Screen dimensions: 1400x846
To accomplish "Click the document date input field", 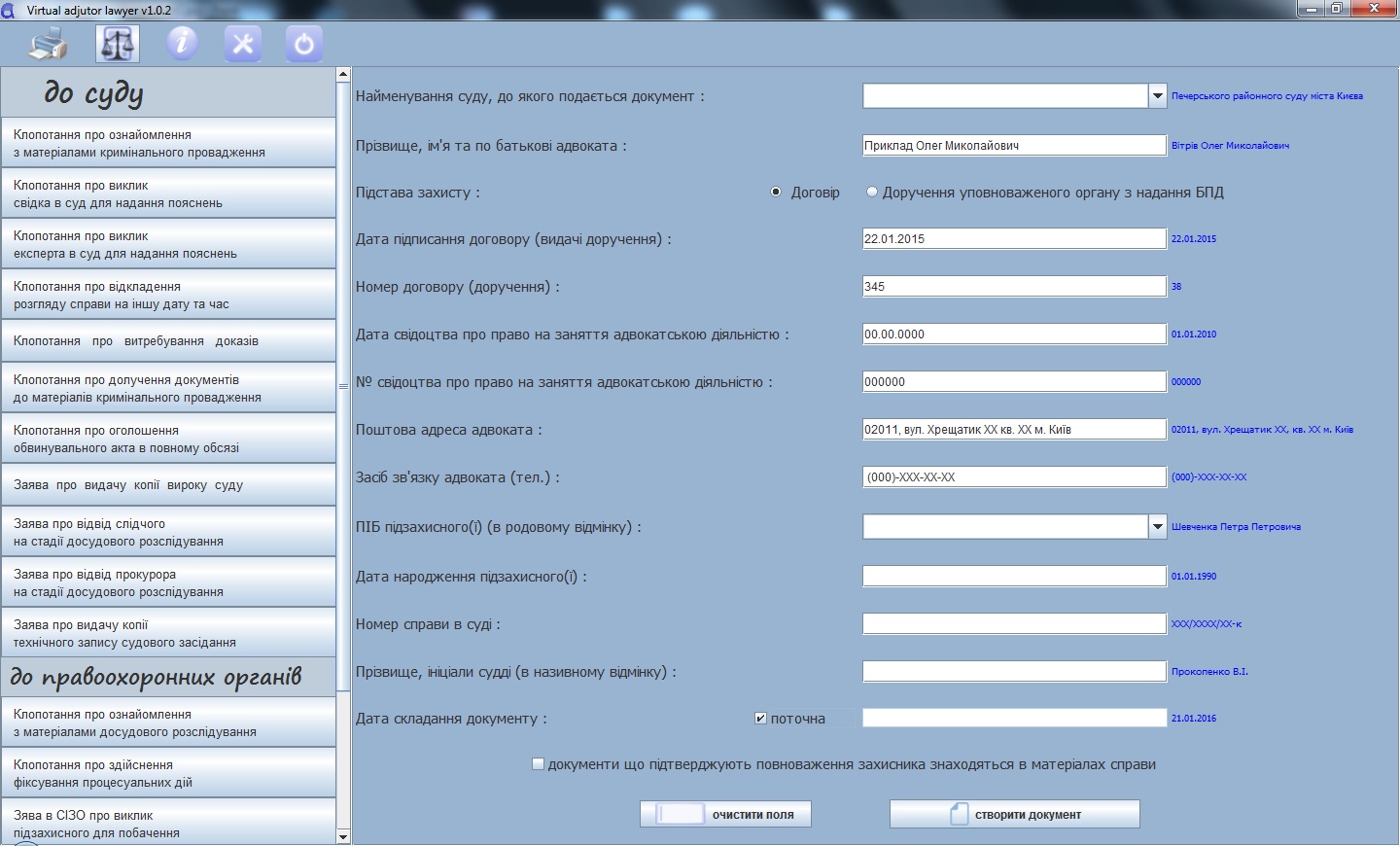I will tap(1014, 719).
